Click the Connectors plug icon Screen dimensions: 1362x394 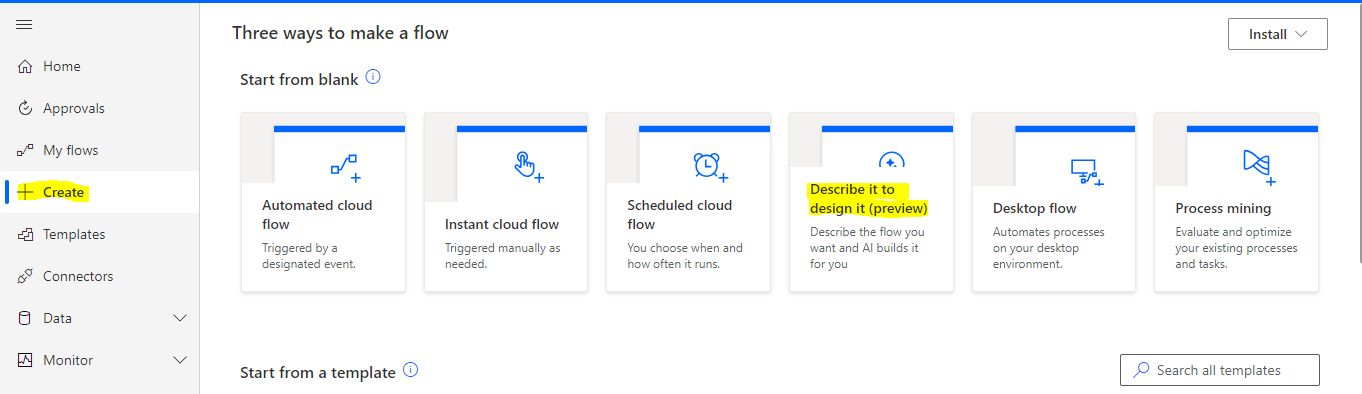pos(26,276)
